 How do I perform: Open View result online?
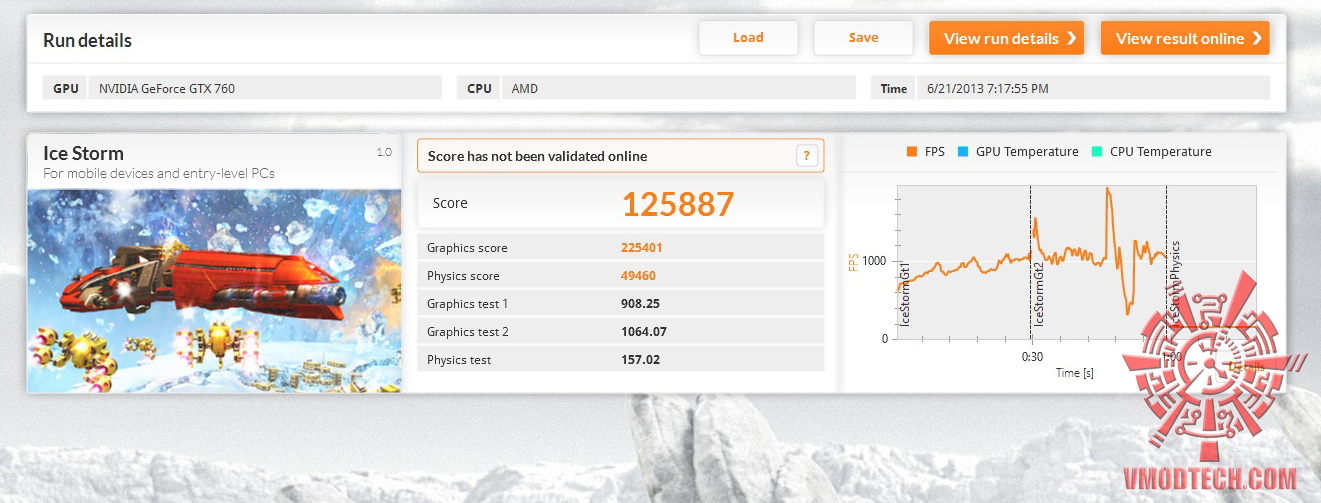click(x=1185, y=38)
